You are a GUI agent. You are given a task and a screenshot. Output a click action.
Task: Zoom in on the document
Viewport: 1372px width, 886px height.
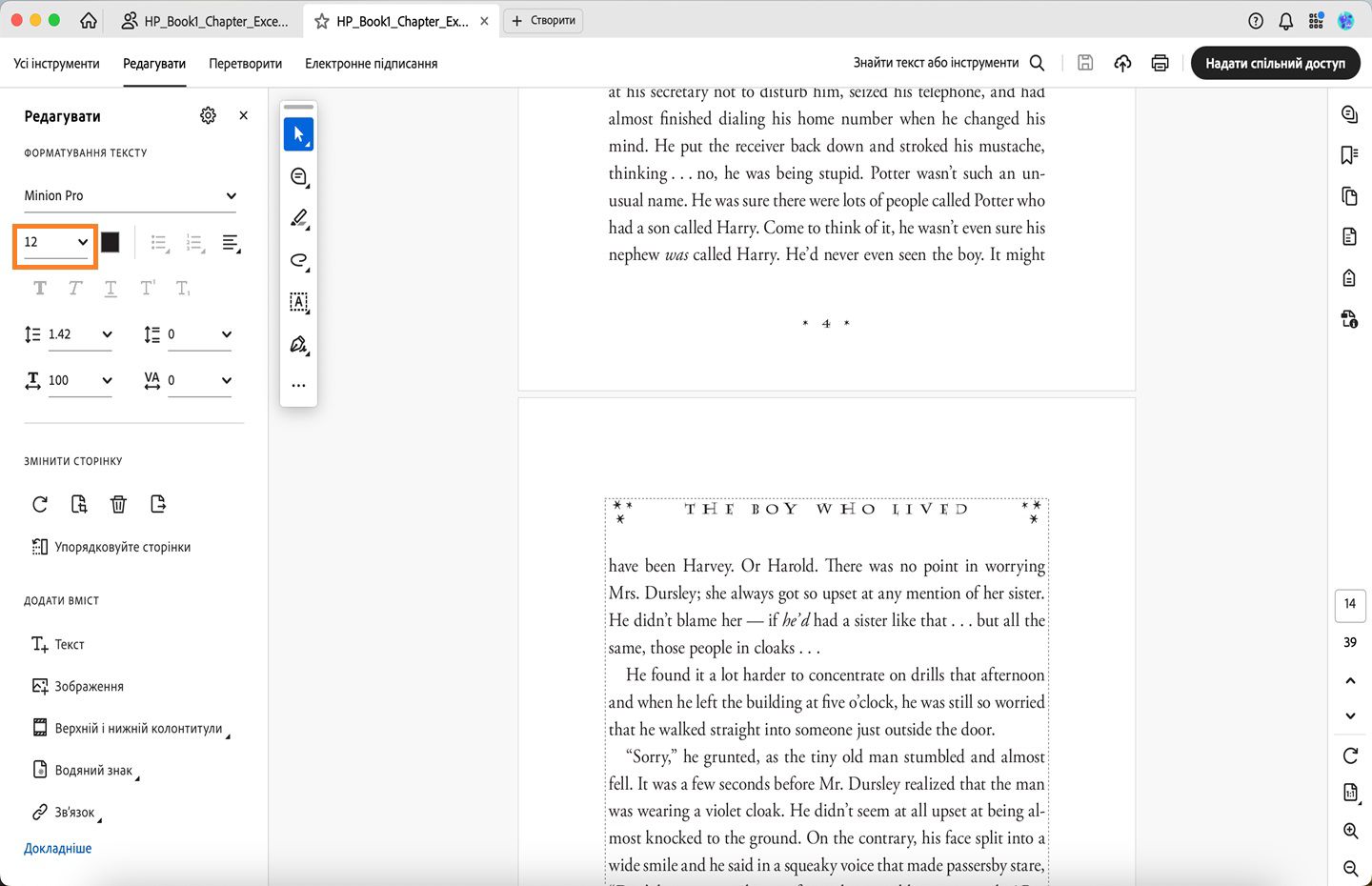(x=1350, y=831)
